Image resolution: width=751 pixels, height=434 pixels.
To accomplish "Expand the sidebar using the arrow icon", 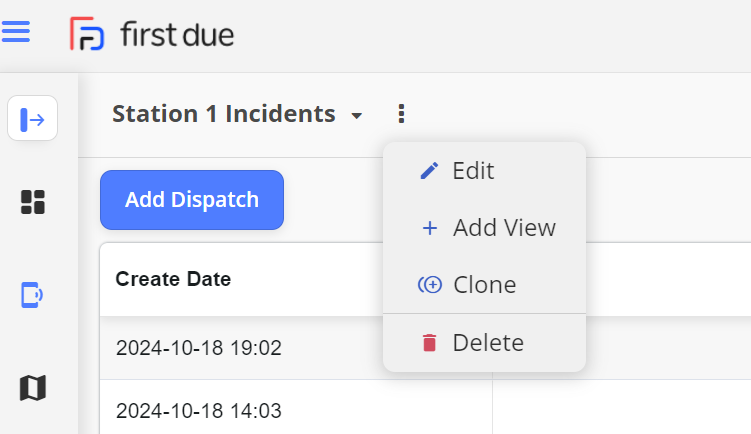I will pos(33,118).
